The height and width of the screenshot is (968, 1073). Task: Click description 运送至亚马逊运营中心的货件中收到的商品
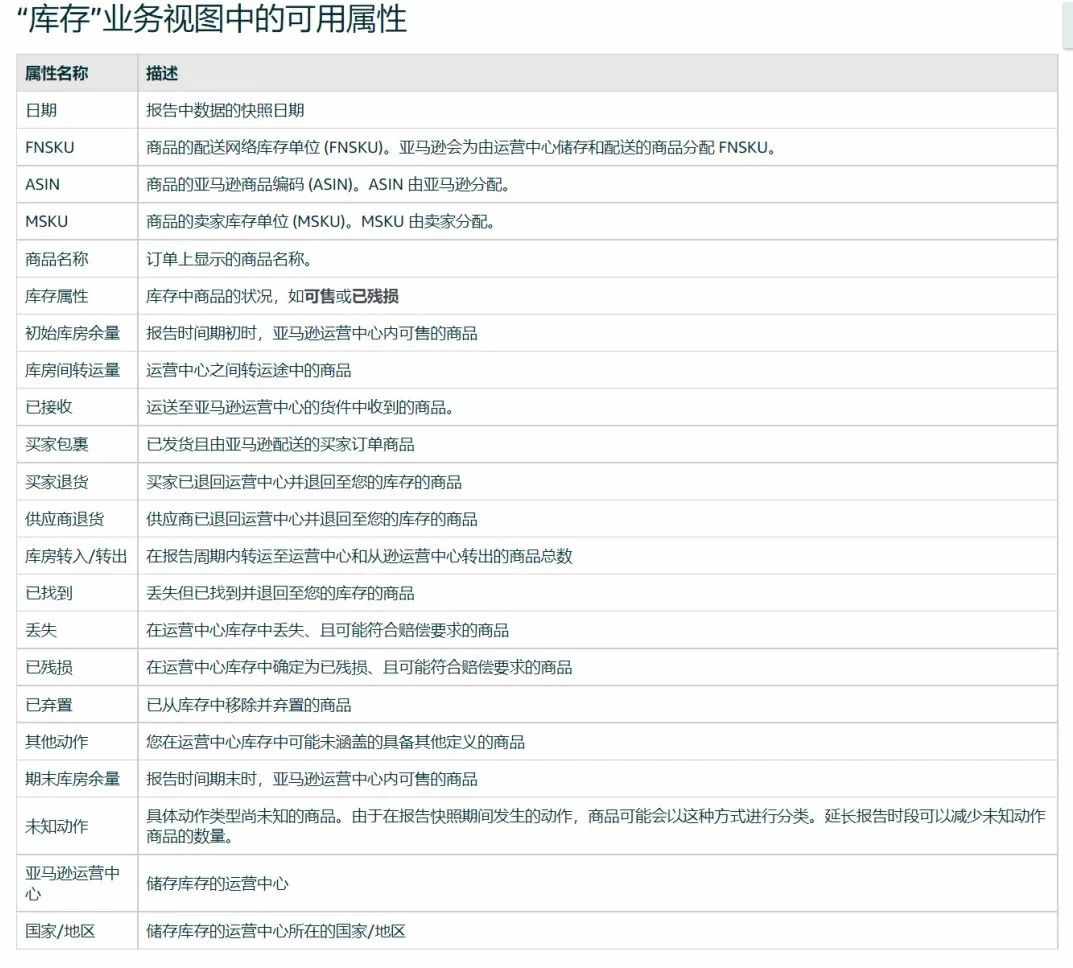click(300, 408)
